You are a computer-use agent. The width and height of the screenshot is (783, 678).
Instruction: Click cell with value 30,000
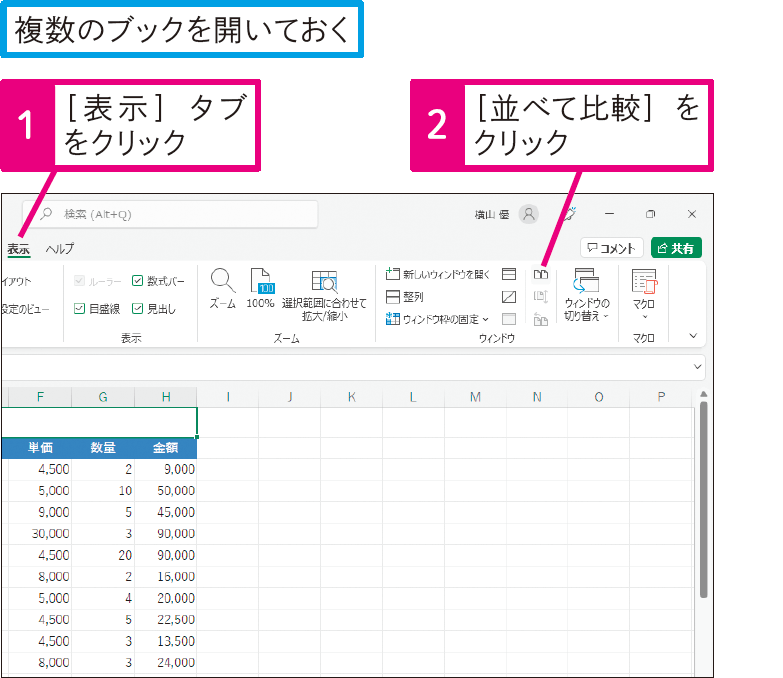click(x=40, y=534)
